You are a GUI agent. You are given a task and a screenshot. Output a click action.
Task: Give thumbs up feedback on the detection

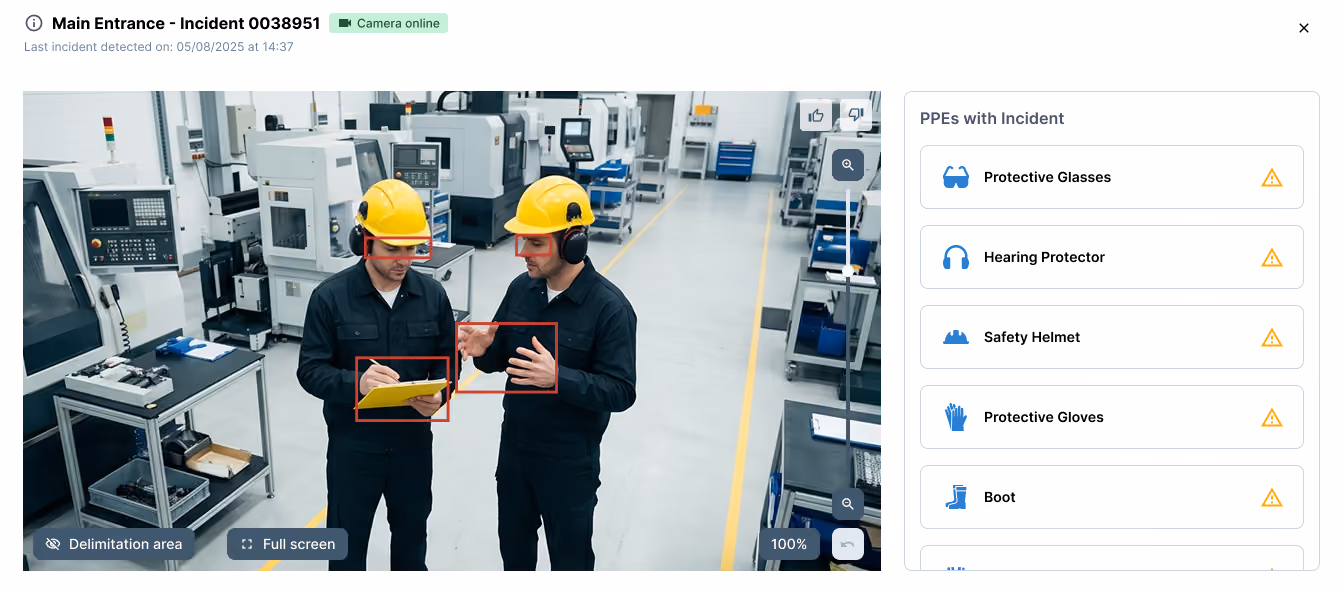coord(816,116)
